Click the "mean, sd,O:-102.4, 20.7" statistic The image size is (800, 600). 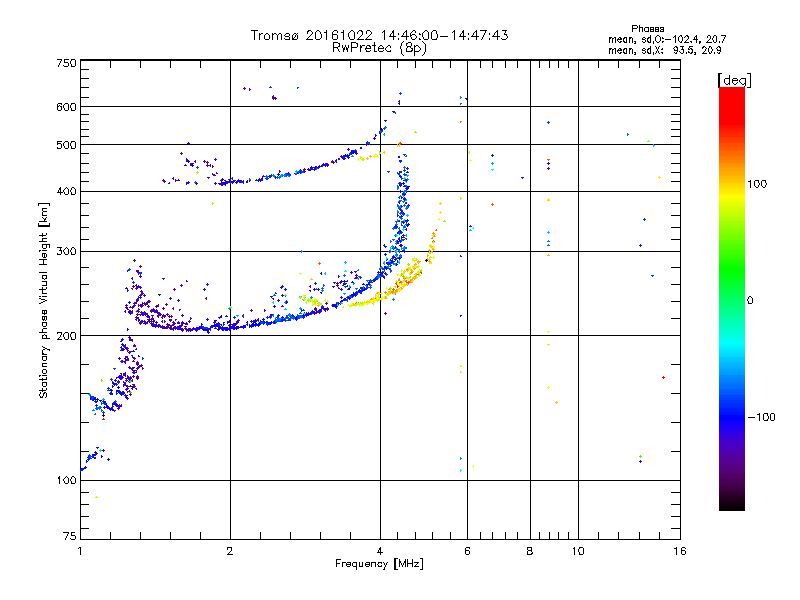point(667,39)
